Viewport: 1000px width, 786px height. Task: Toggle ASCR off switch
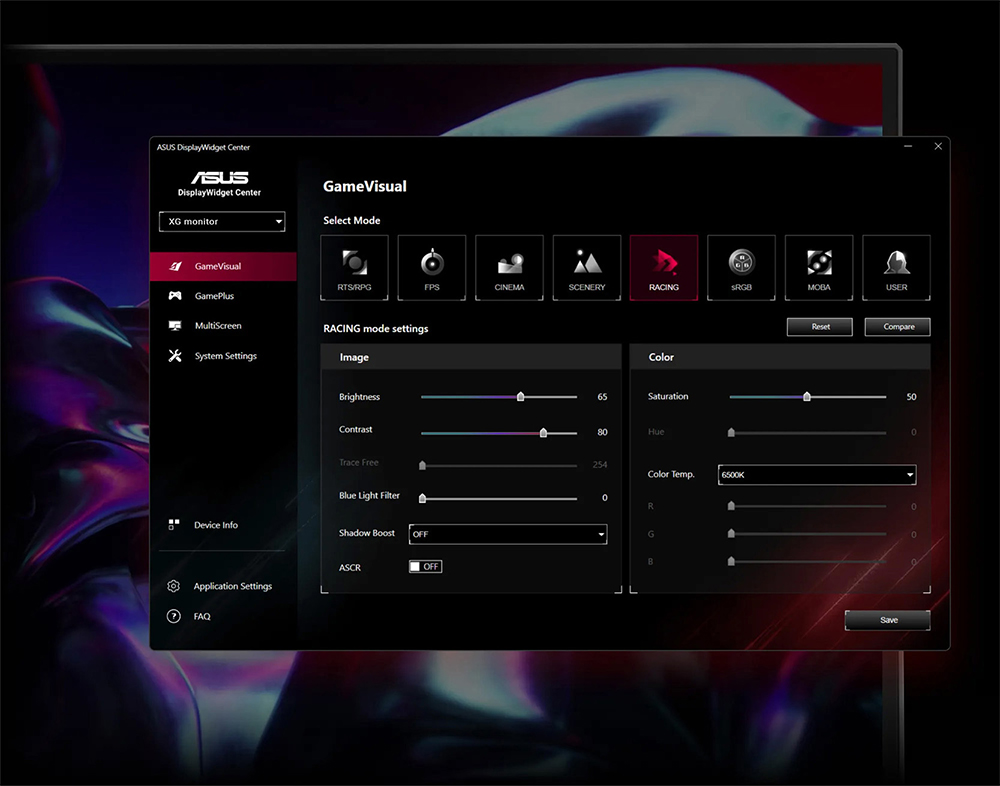[x=425, y=566]
